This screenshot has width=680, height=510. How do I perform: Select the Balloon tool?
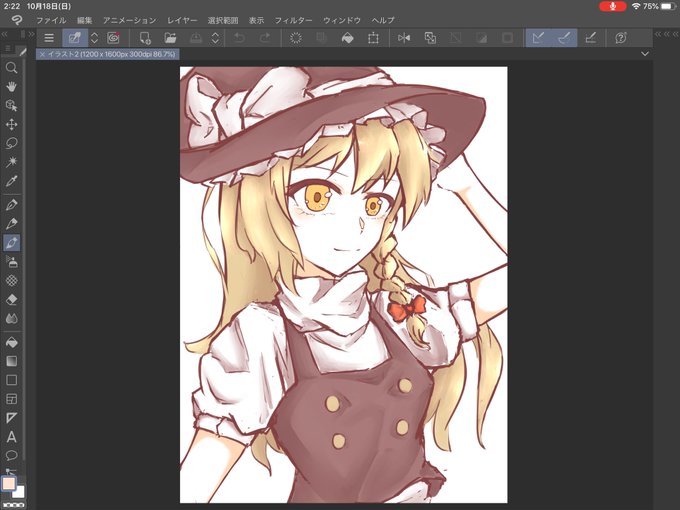click(11, 455)
